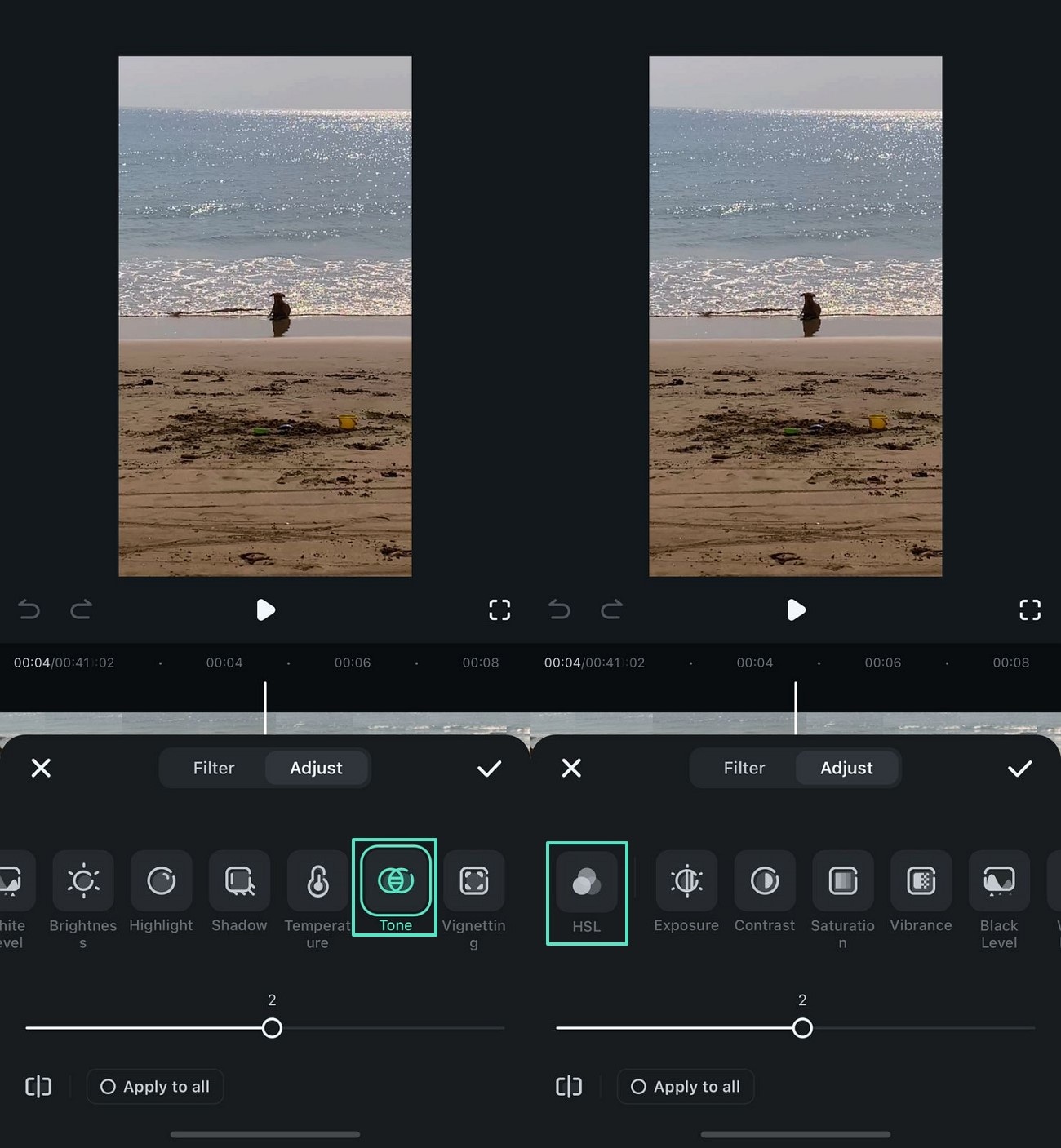Select the Contrast adjustment icon
The image size is (1061, 1148).
[765, 881]
